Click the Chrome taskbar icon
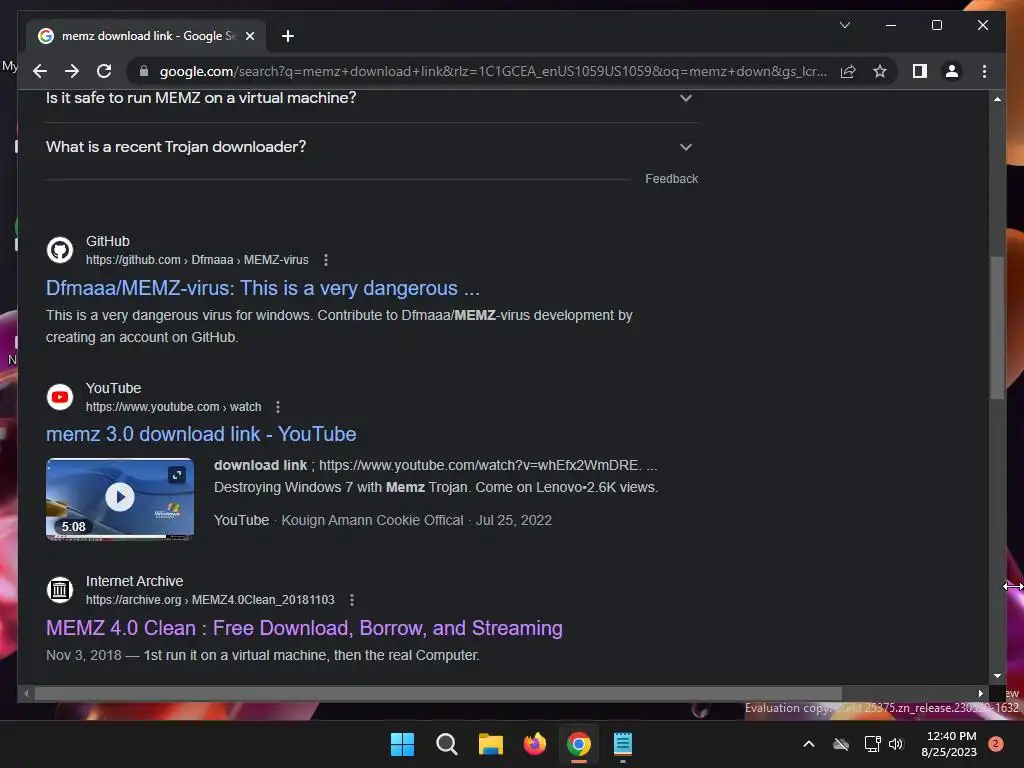 579,744
